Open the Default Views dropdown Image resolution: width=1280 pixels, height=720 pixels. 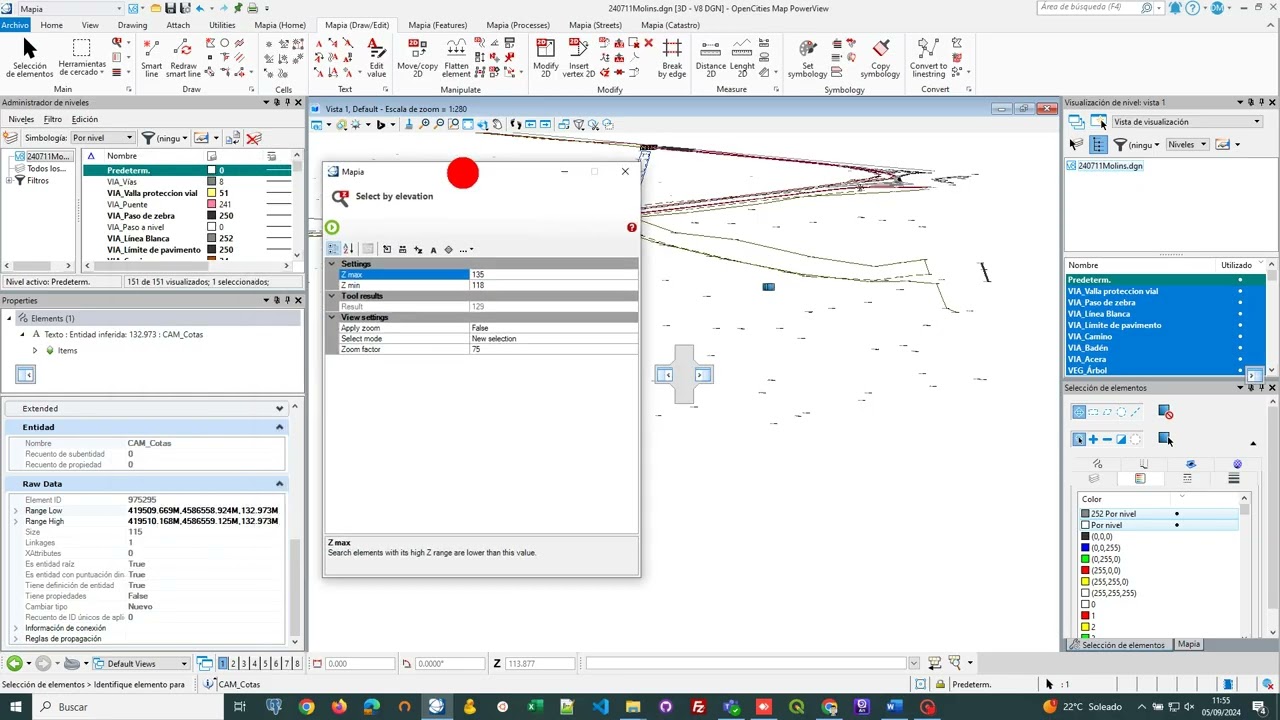point(141,664)
